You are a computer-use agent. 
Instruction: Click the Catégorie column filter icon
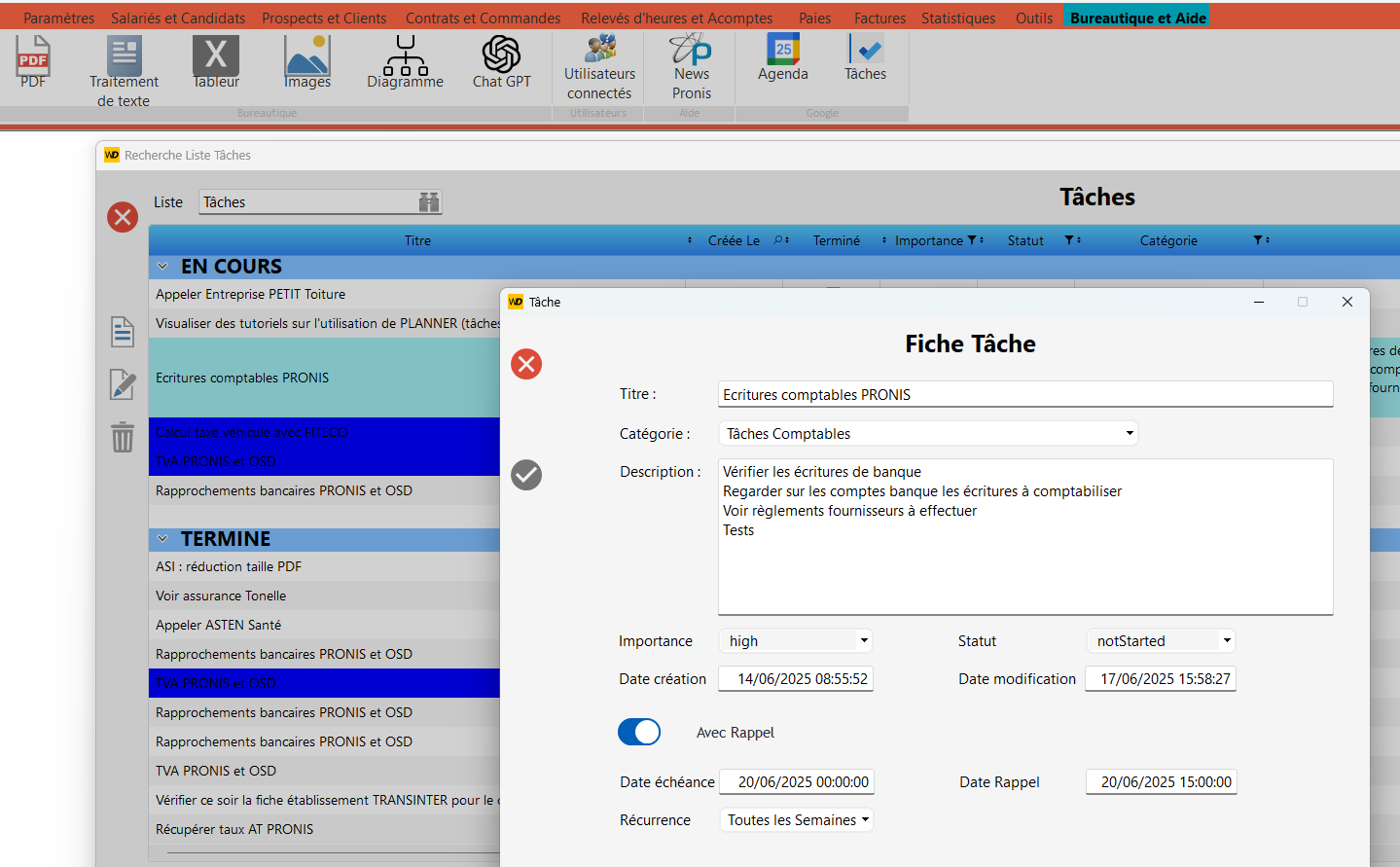pos(1258,240)
